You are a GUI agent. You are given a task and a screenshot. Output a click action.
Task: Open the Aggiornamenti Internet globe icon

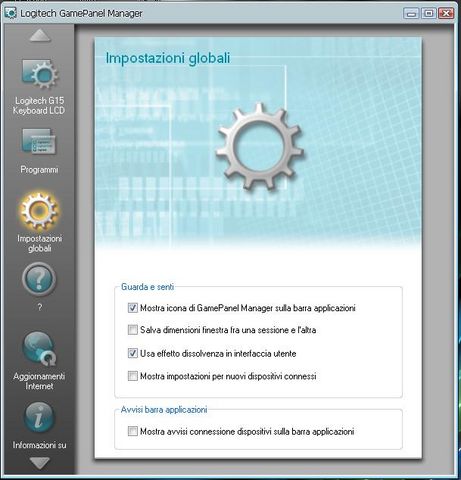coord(39,349)
